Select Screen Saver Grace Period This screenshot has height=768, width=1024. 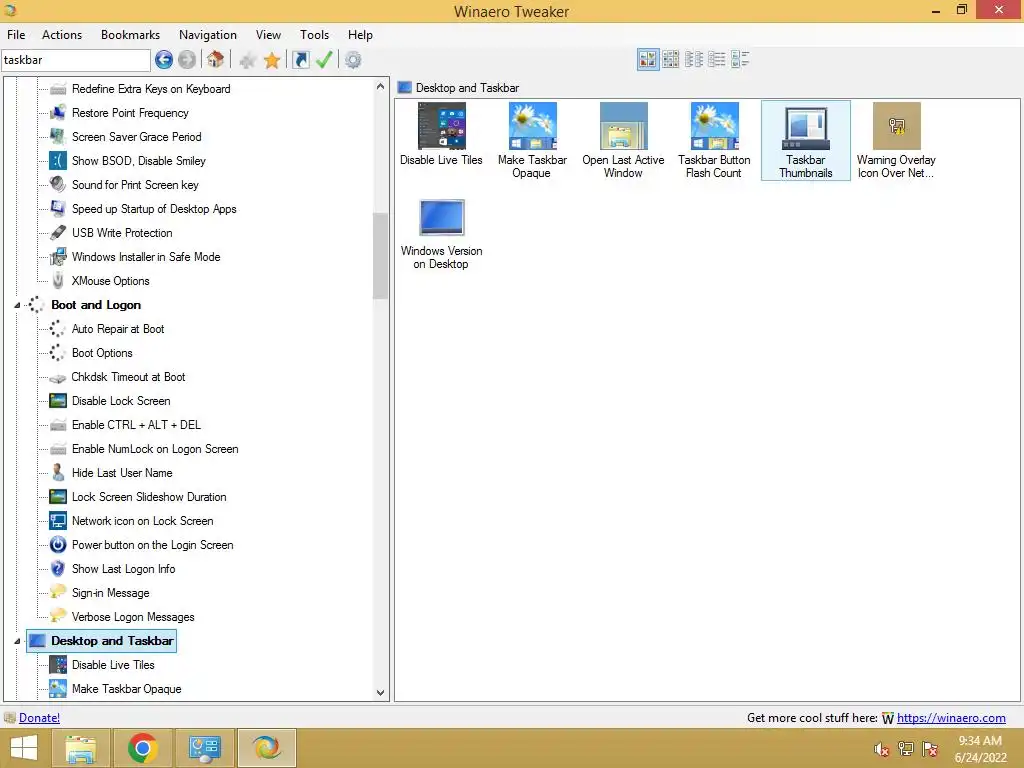tap(136, 137)
